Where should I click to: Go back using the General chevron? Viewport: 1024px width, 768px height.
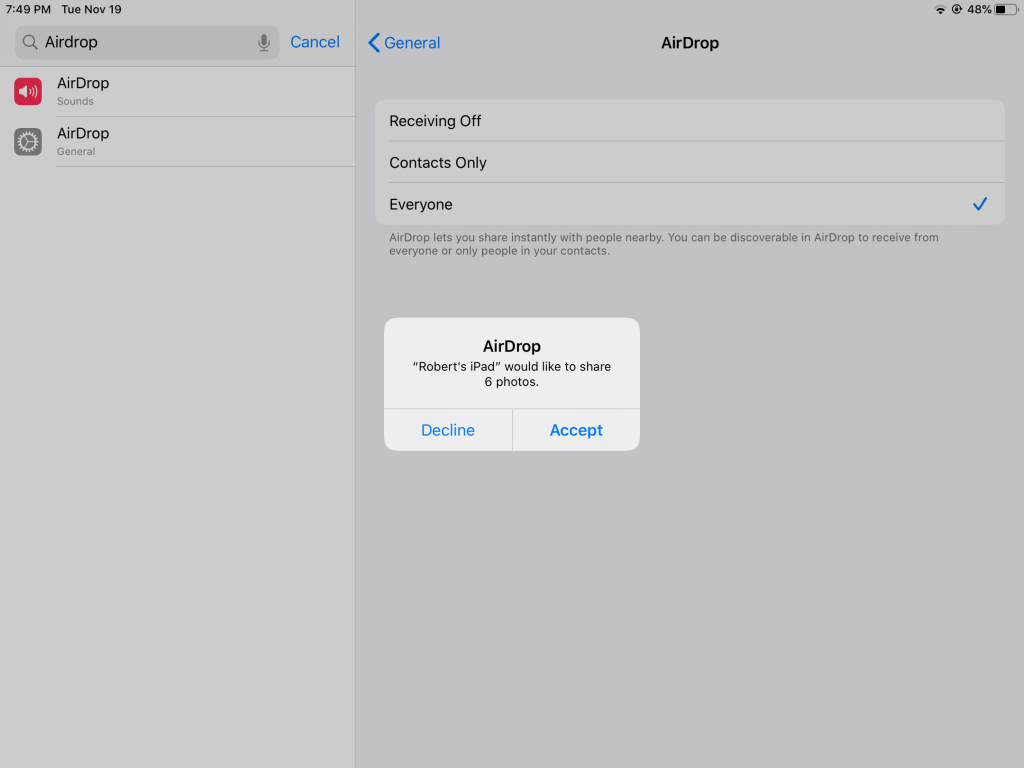click(404, 43)
